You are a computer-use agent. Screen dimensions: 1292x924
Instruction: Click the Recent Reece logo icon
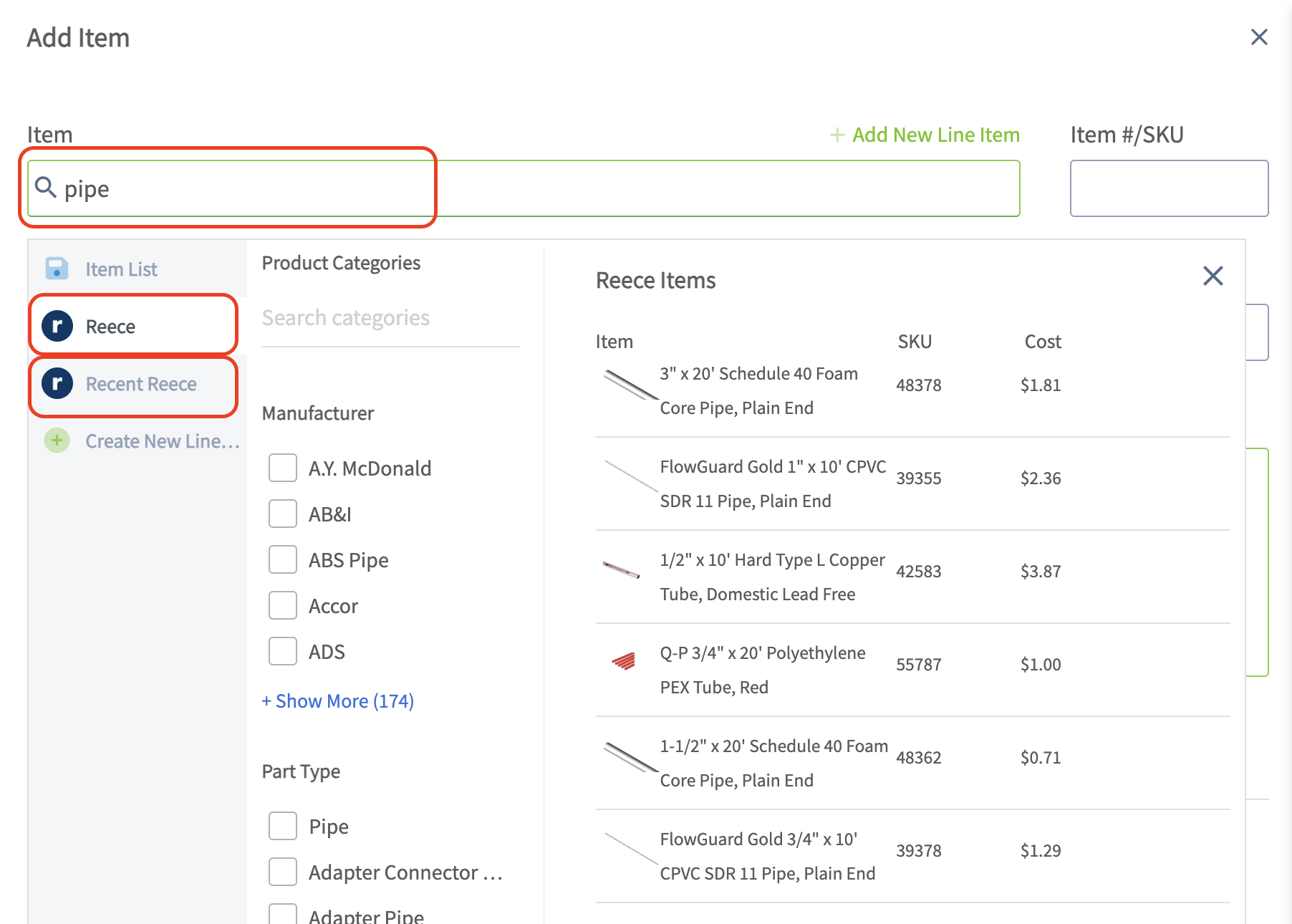point(57,383)
